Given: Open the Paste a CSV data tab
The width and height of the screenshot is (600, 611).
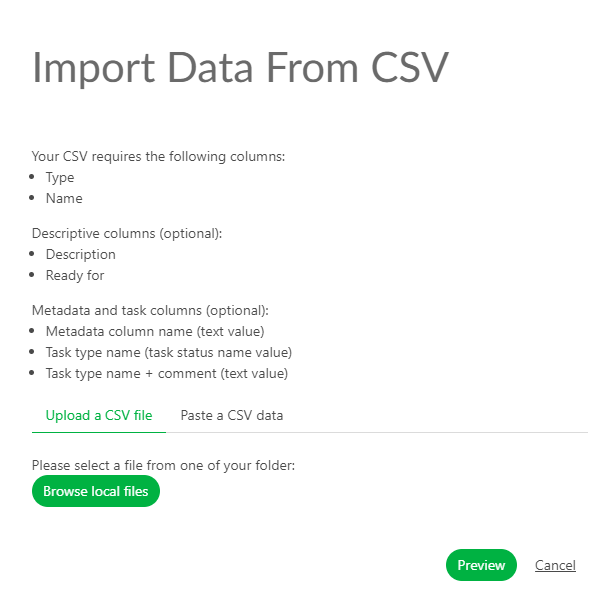Looking at the screenshot, I should click(232, 415).
